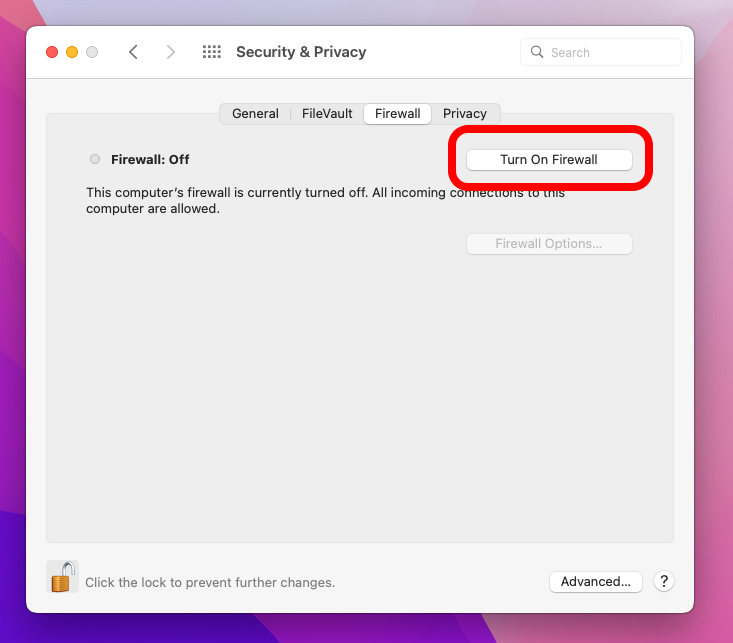Zoom the window with the gray button
Screen dimensions: 733x643
[x=92, y=52]
